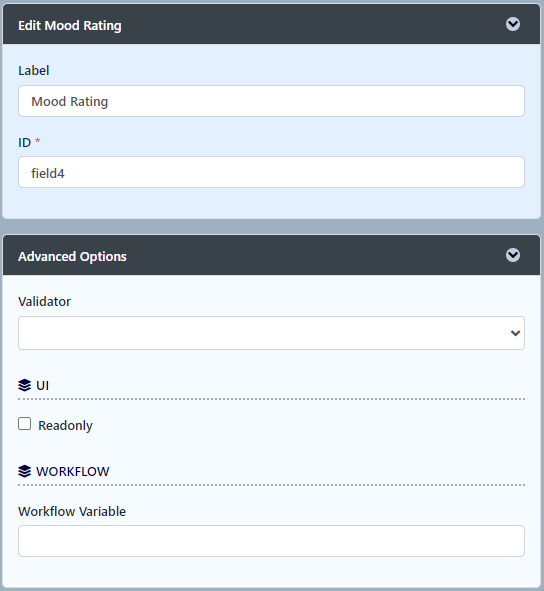Click the Readonly checkbox label text
Viewport: 544px width, 591px height.
[65, 426]
